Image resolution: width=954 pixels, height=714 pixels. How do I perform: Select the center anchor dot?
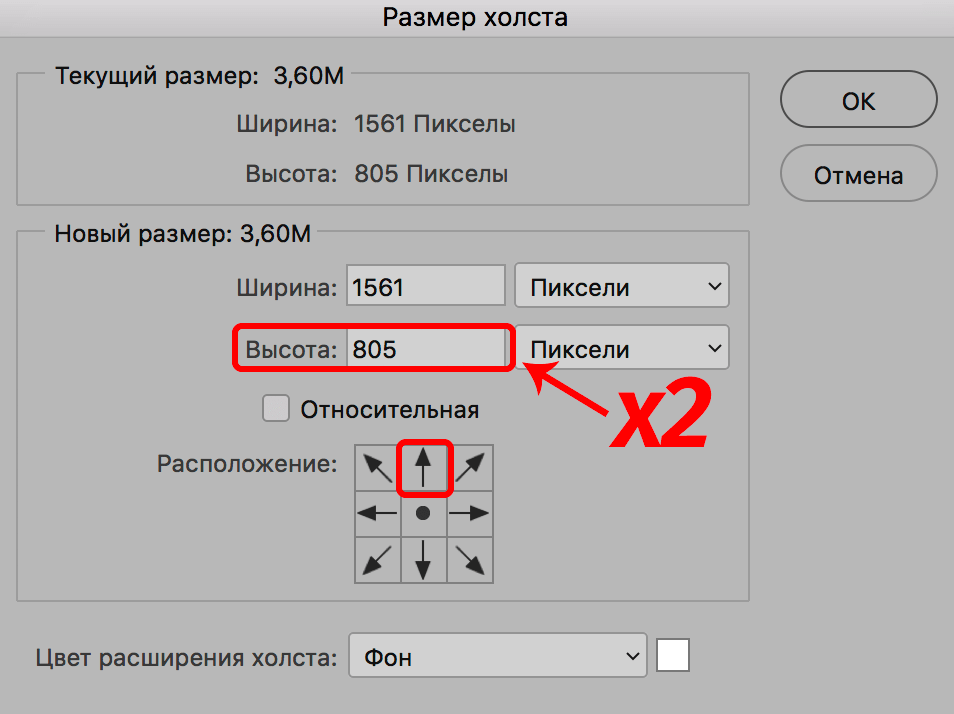coord(424,513)
